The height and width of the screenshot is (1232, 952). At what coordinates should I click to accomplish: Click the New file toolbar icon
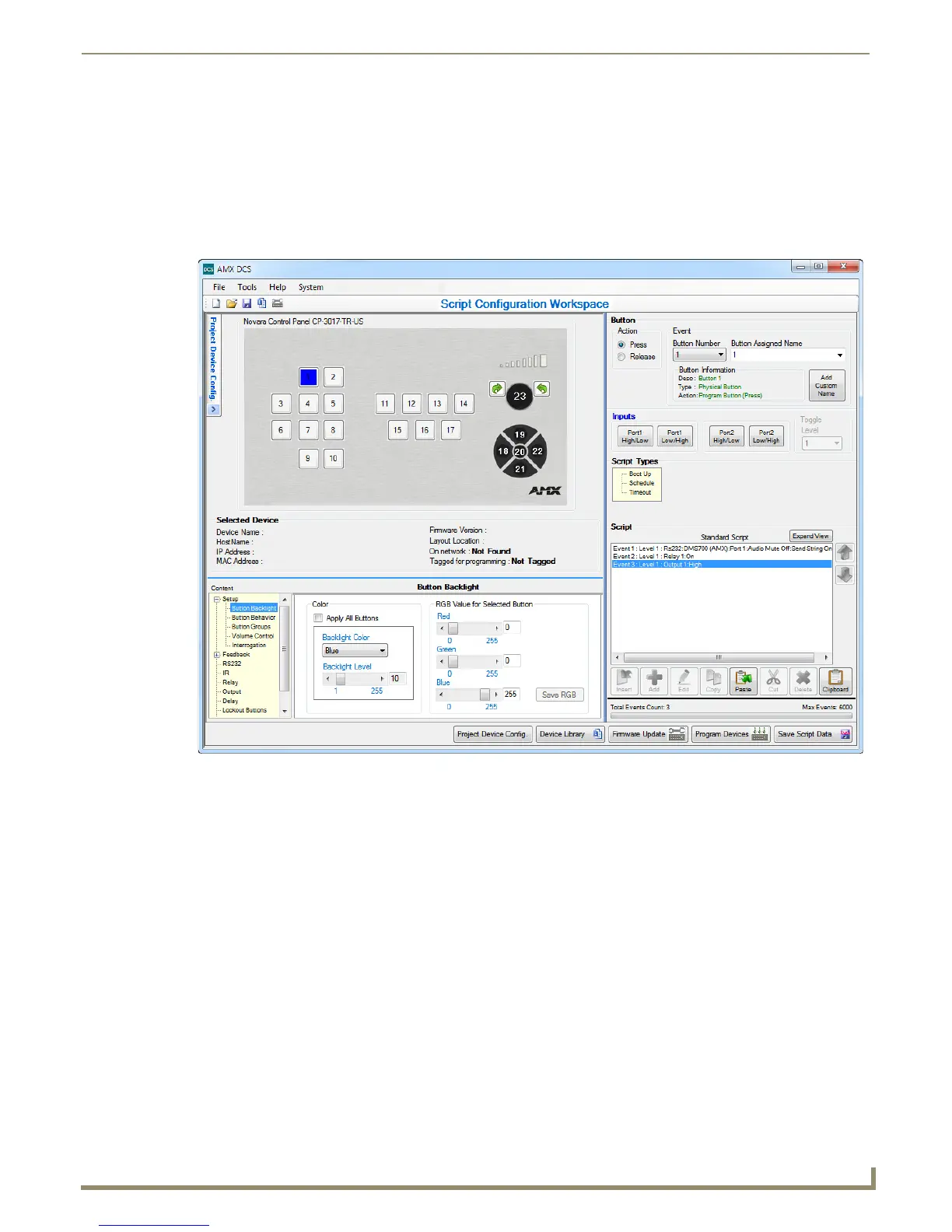[x=216, y=303]
